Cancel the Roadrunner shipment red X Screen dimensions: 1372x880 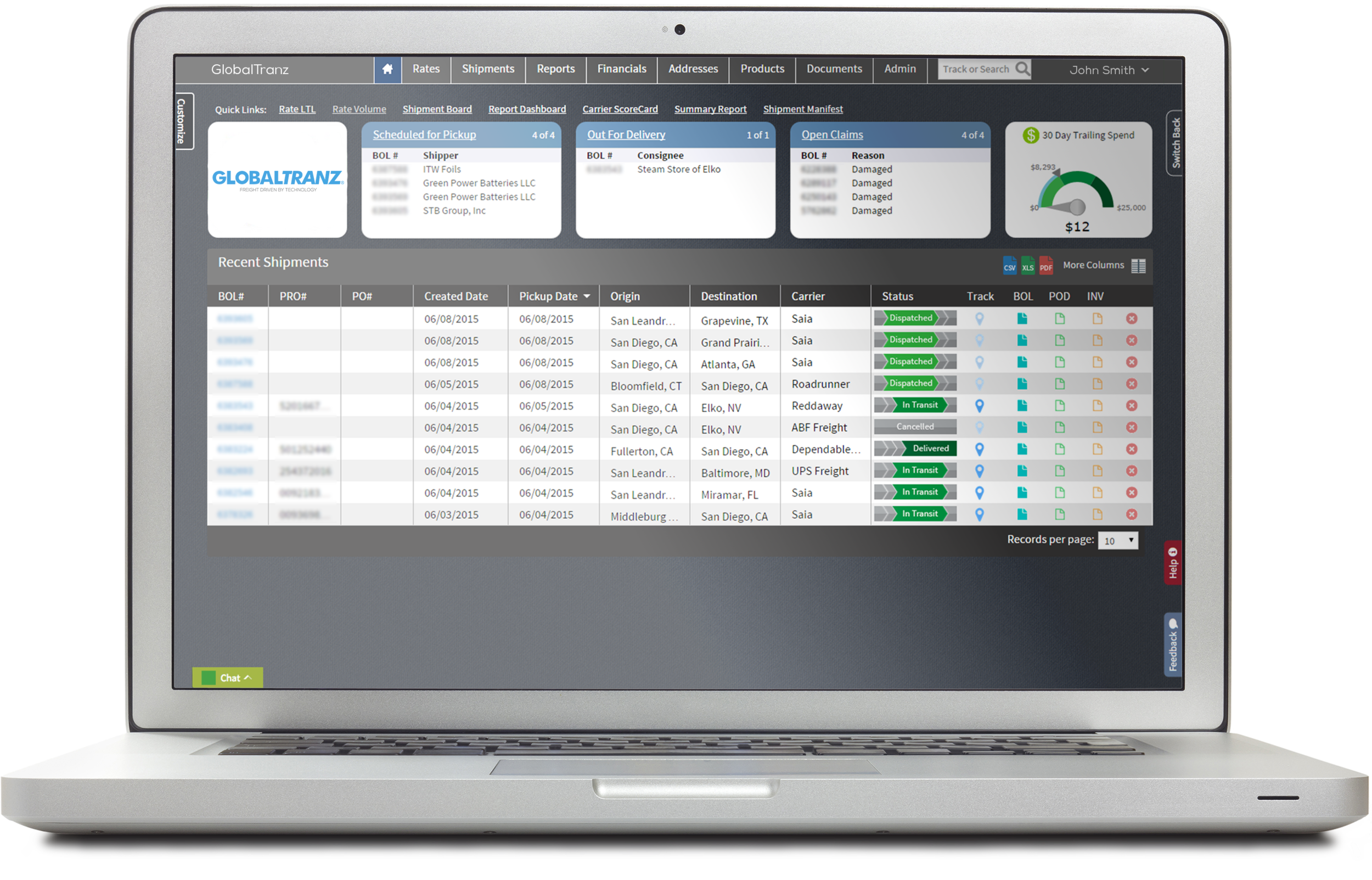(1132, 384)
